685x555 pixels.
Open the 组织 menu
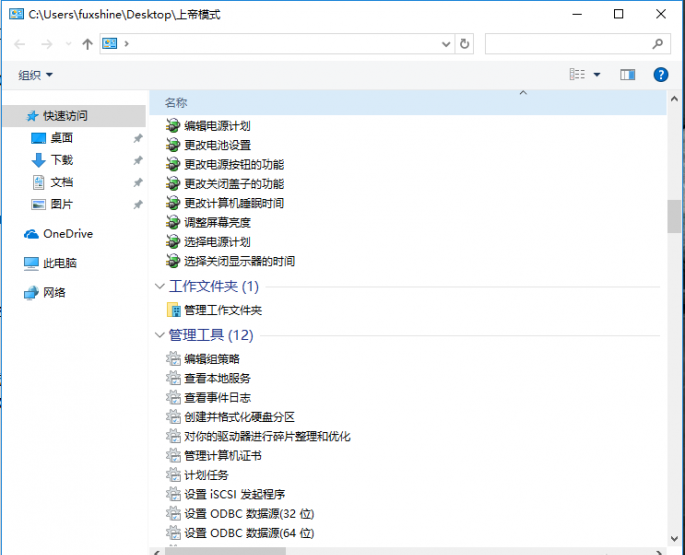click(35, 75)
